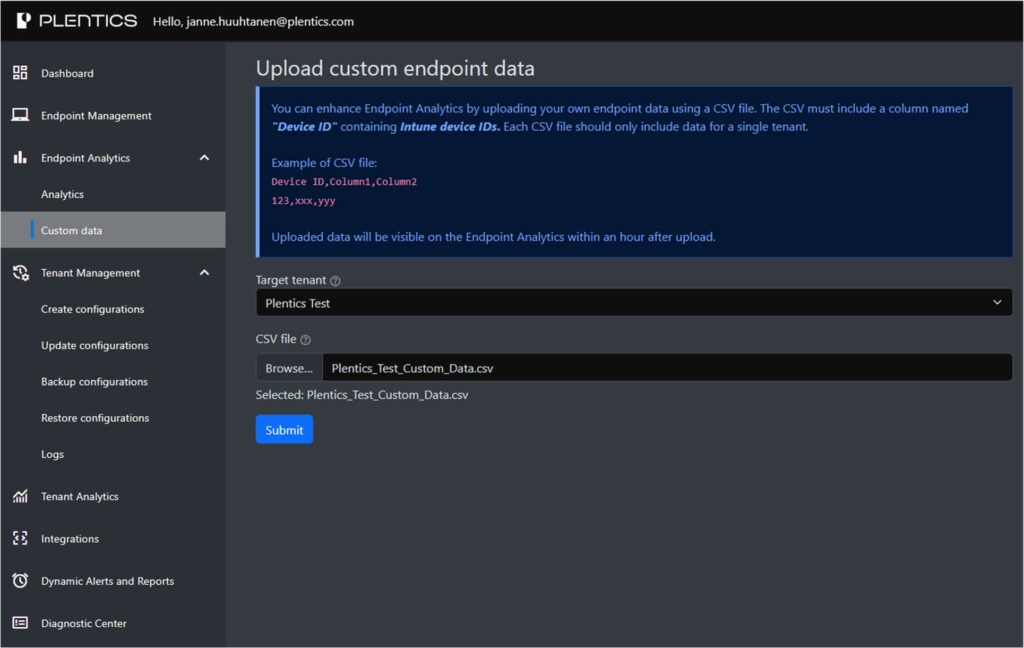
Task: Click the Tenant Analytics chart icon
Action: [x=20, y=496]
